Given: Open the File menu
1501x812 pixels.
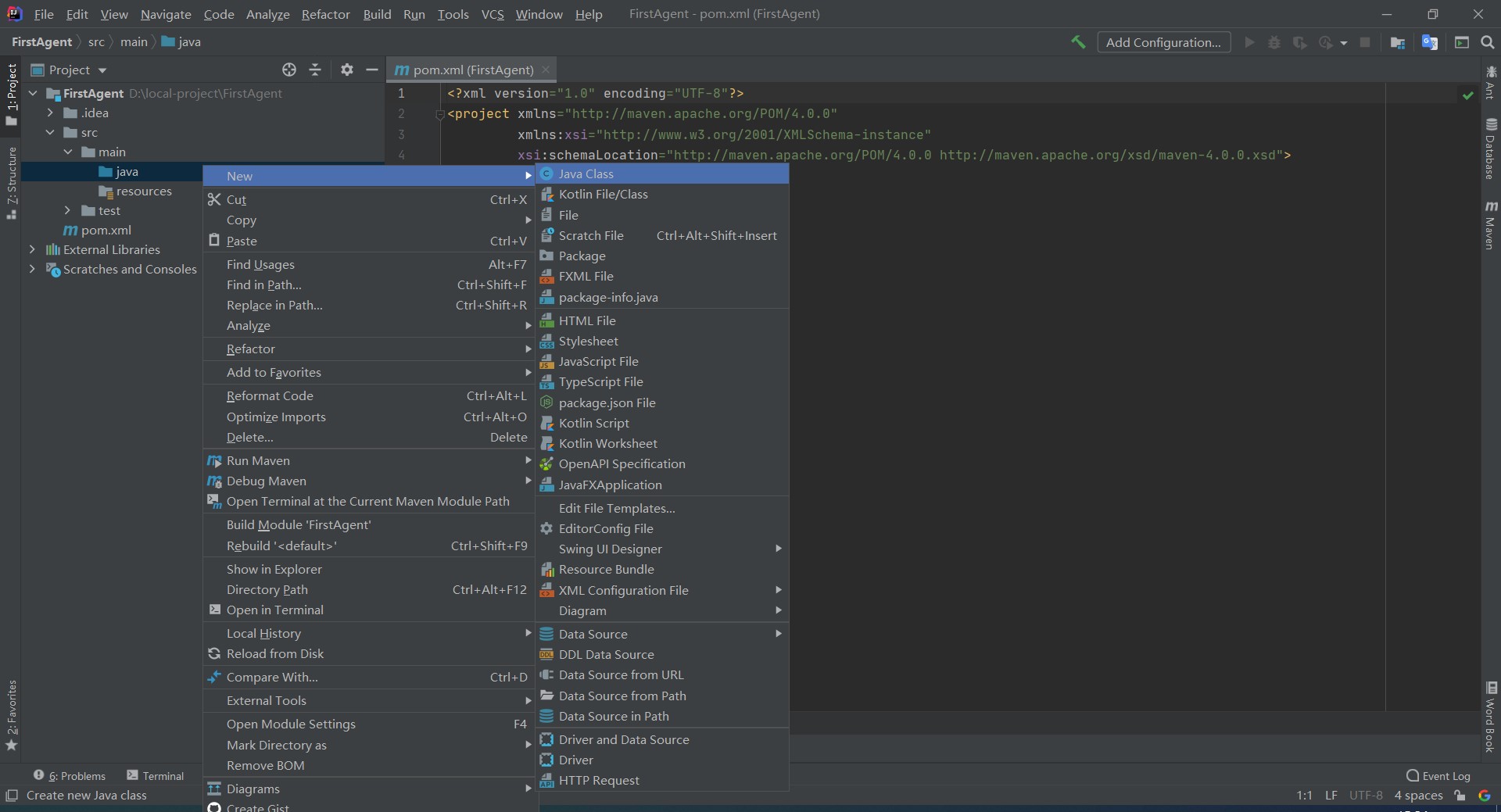Looking at the screenshot, I should click(44, 14).
